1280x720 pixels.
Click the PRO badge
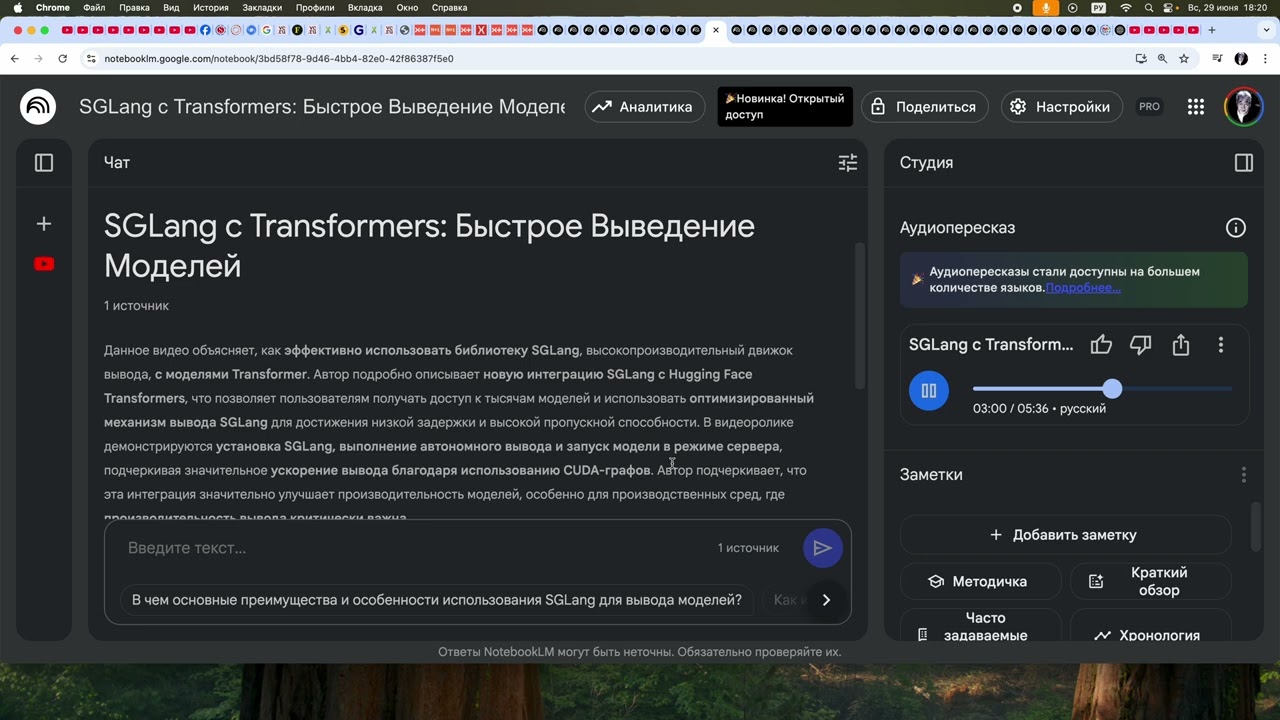1149,107
